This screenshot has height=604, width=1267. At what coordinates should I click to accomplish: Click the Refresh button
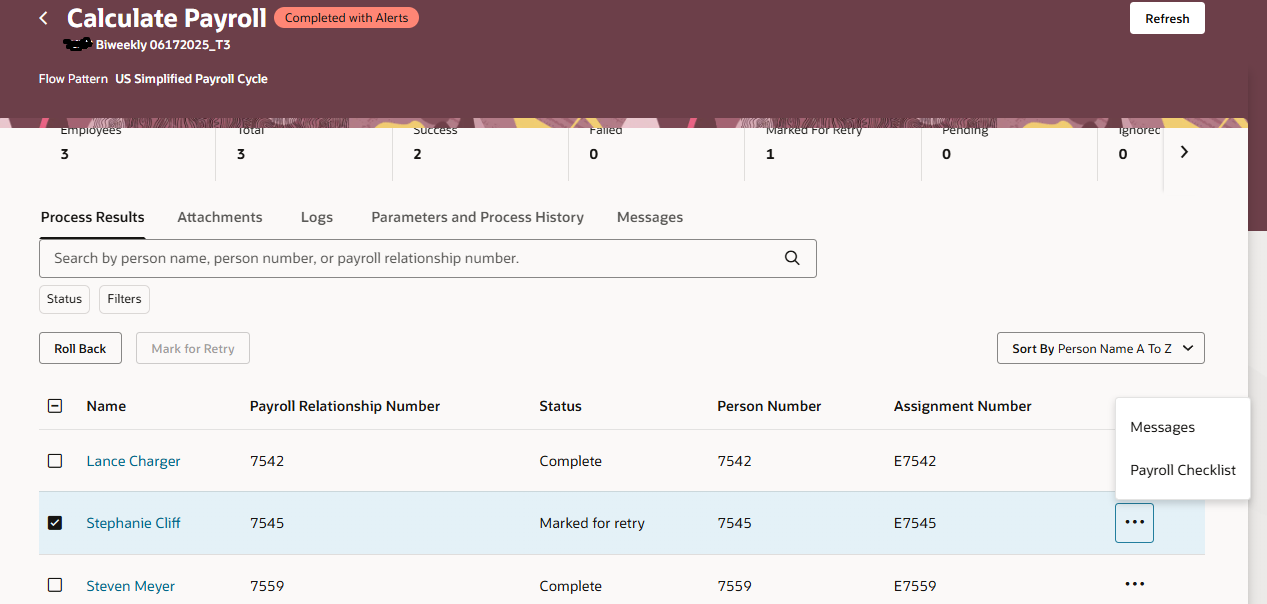(1166, 17)
